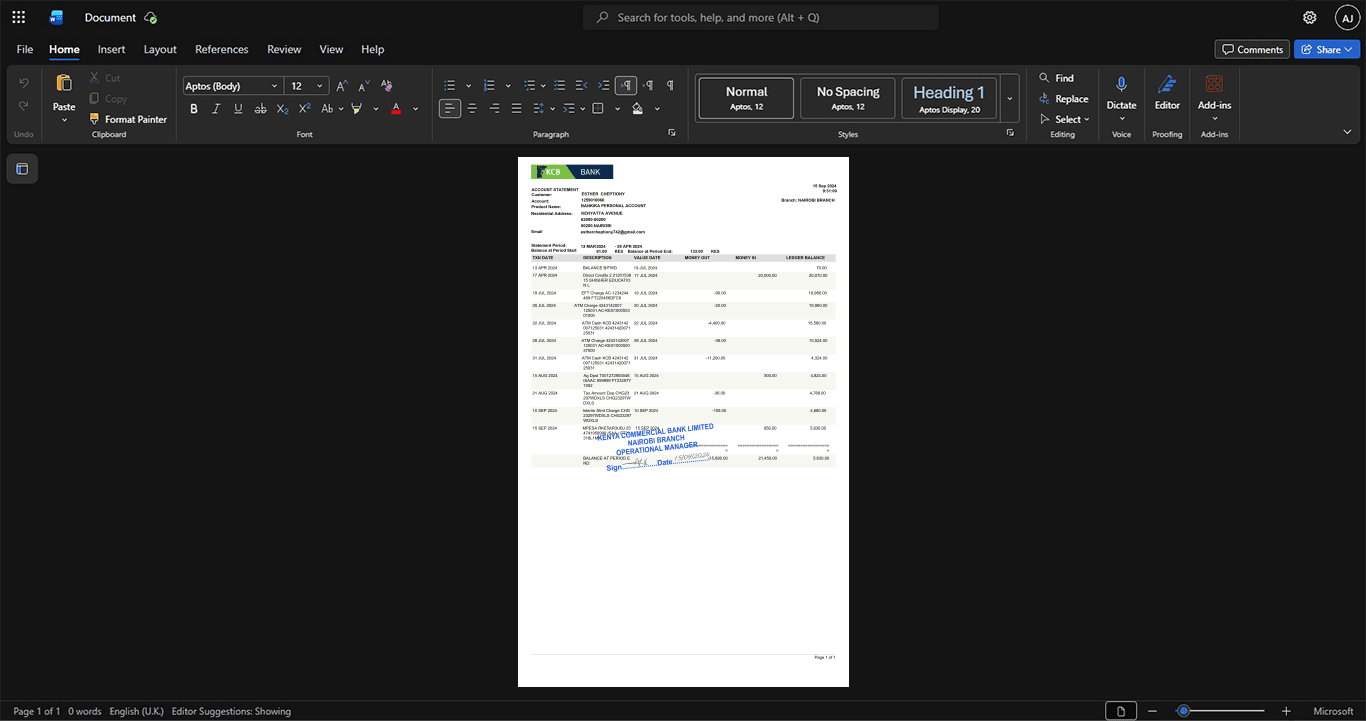Viewport: 1366px width, 721px height.
Task: Toggle the print layout view in status bar
Action: (1122, 711)
